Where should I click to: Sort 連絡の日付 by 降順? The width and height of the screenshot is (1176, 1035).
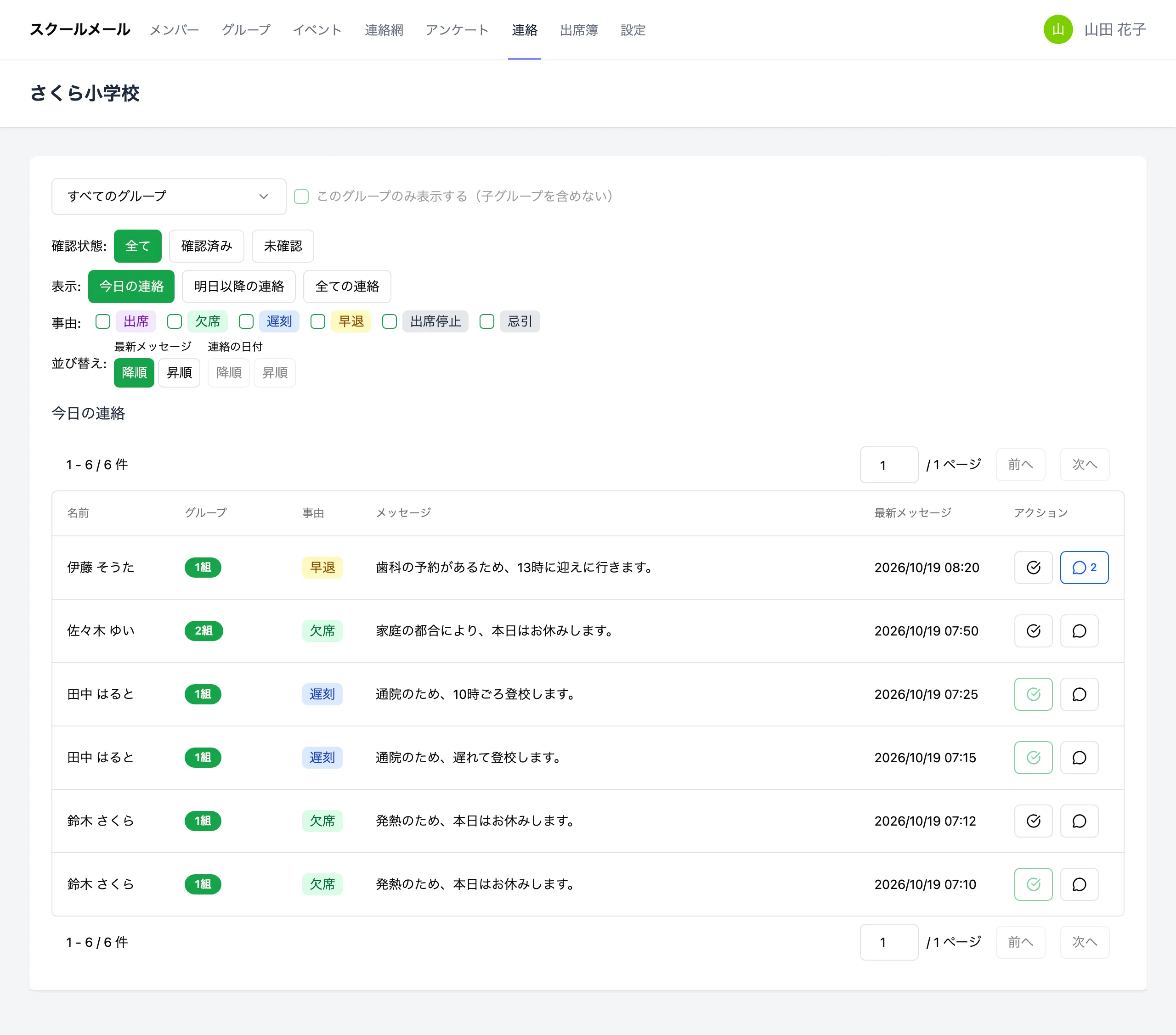pos(228,372)
